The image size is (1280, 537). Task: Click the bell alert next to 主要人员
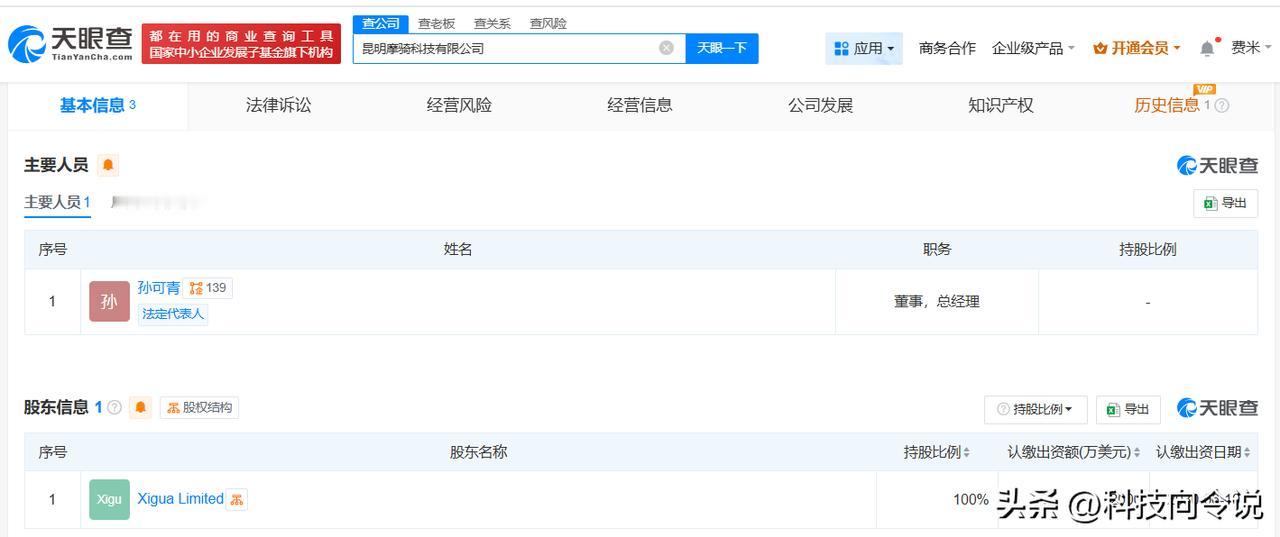point(108,165)
